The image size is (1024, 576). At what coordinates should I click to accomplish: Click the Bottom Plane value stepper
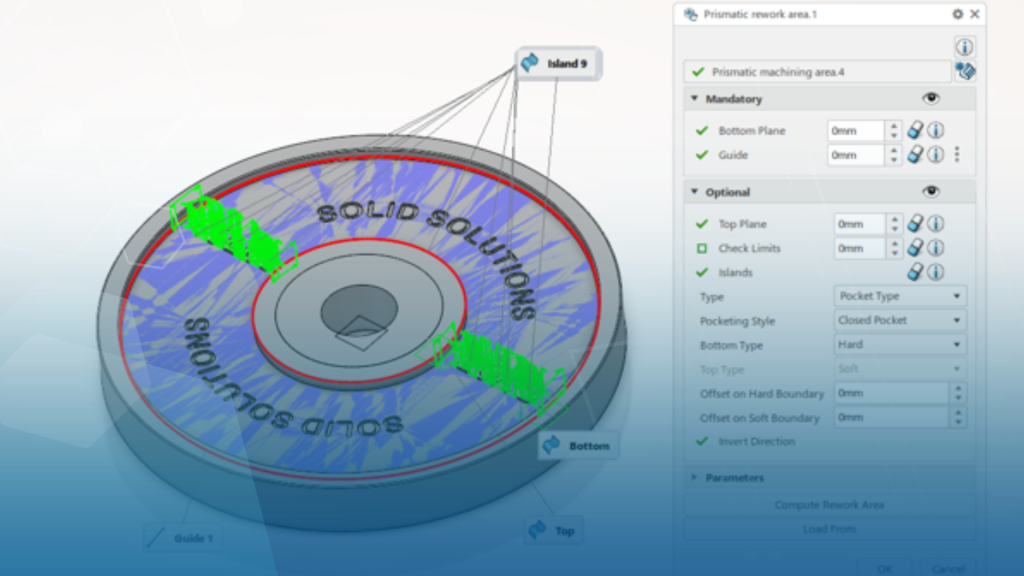tap(893, 131)
